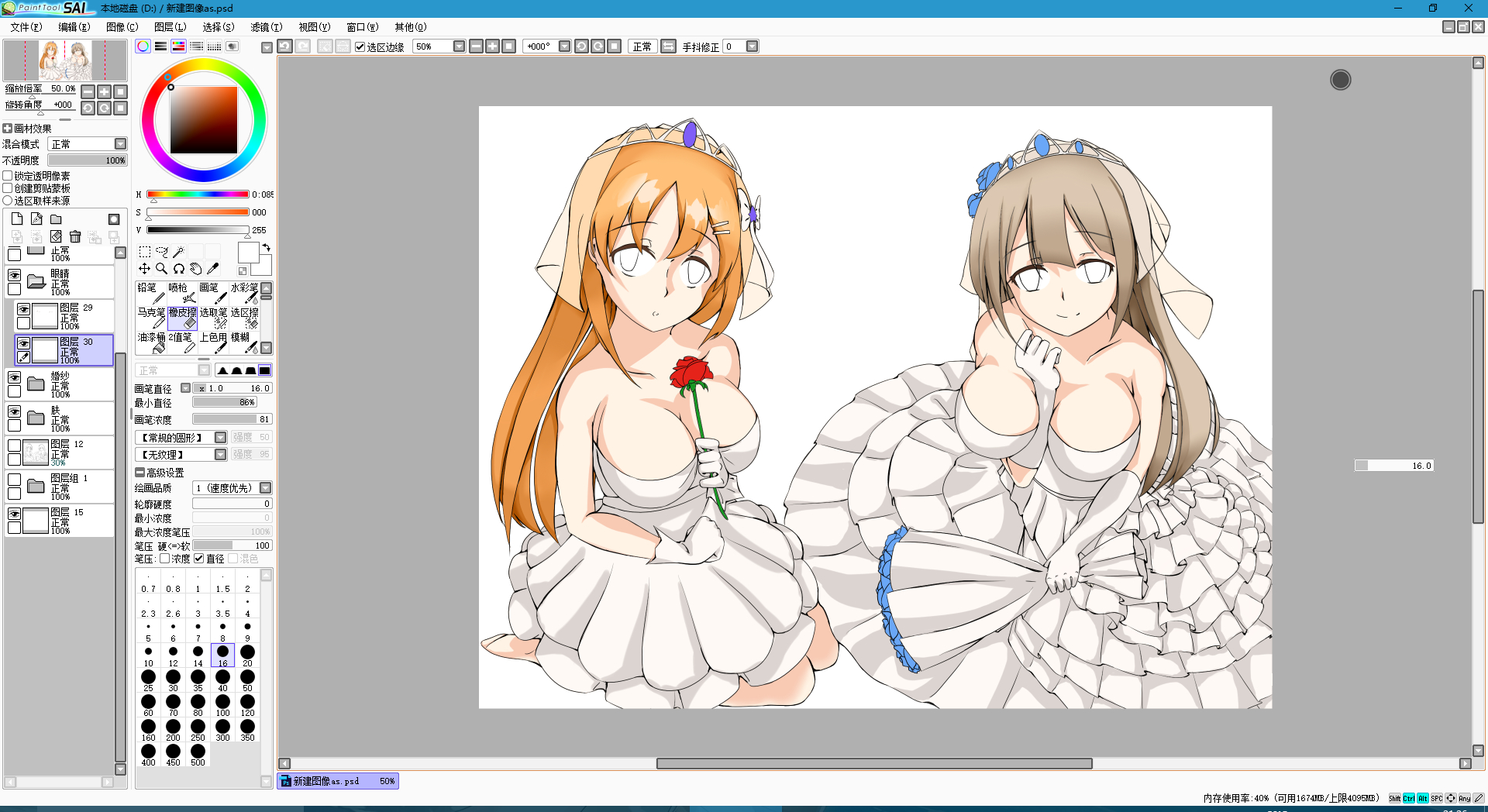The height and width of the screenshot is (812, 1488).
Task: Swap foreground and background colors
Action: click(267, 248)
